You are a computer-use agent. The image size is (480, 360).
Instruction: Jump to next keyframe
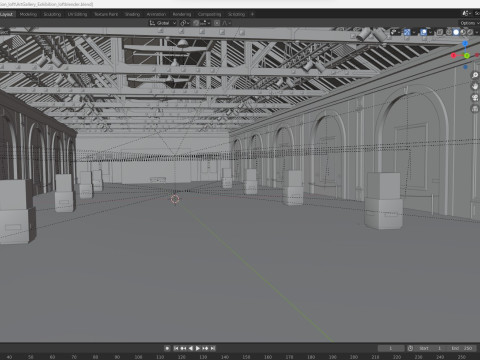tap(205, 348)
